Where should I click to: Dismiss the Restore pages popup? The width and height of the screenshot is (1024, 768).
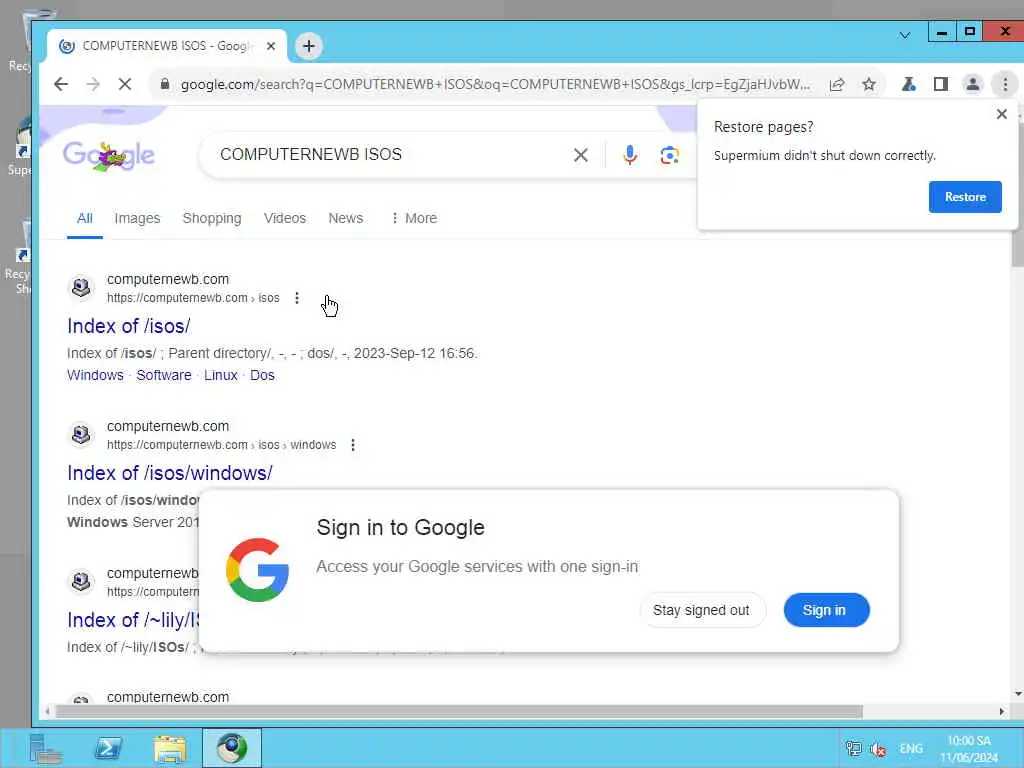click(x=1002, y=114)
